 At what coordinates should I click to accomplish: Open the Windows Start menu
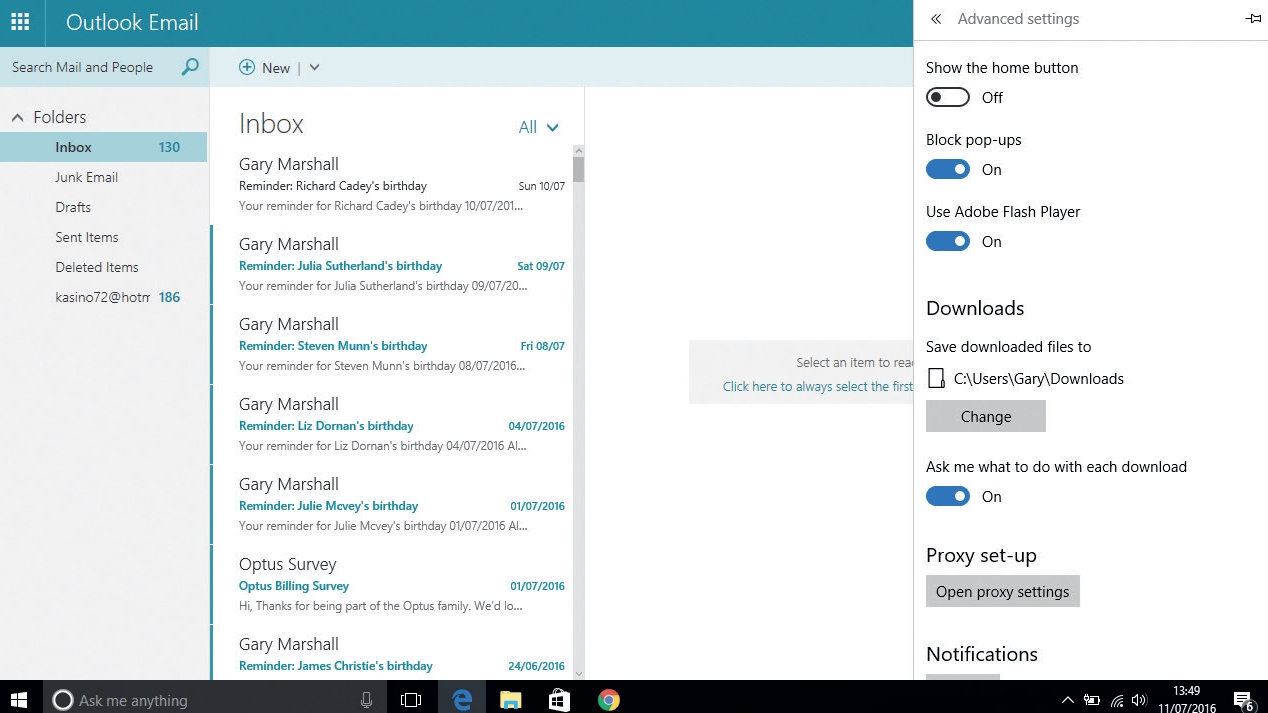tap(19, 700)
